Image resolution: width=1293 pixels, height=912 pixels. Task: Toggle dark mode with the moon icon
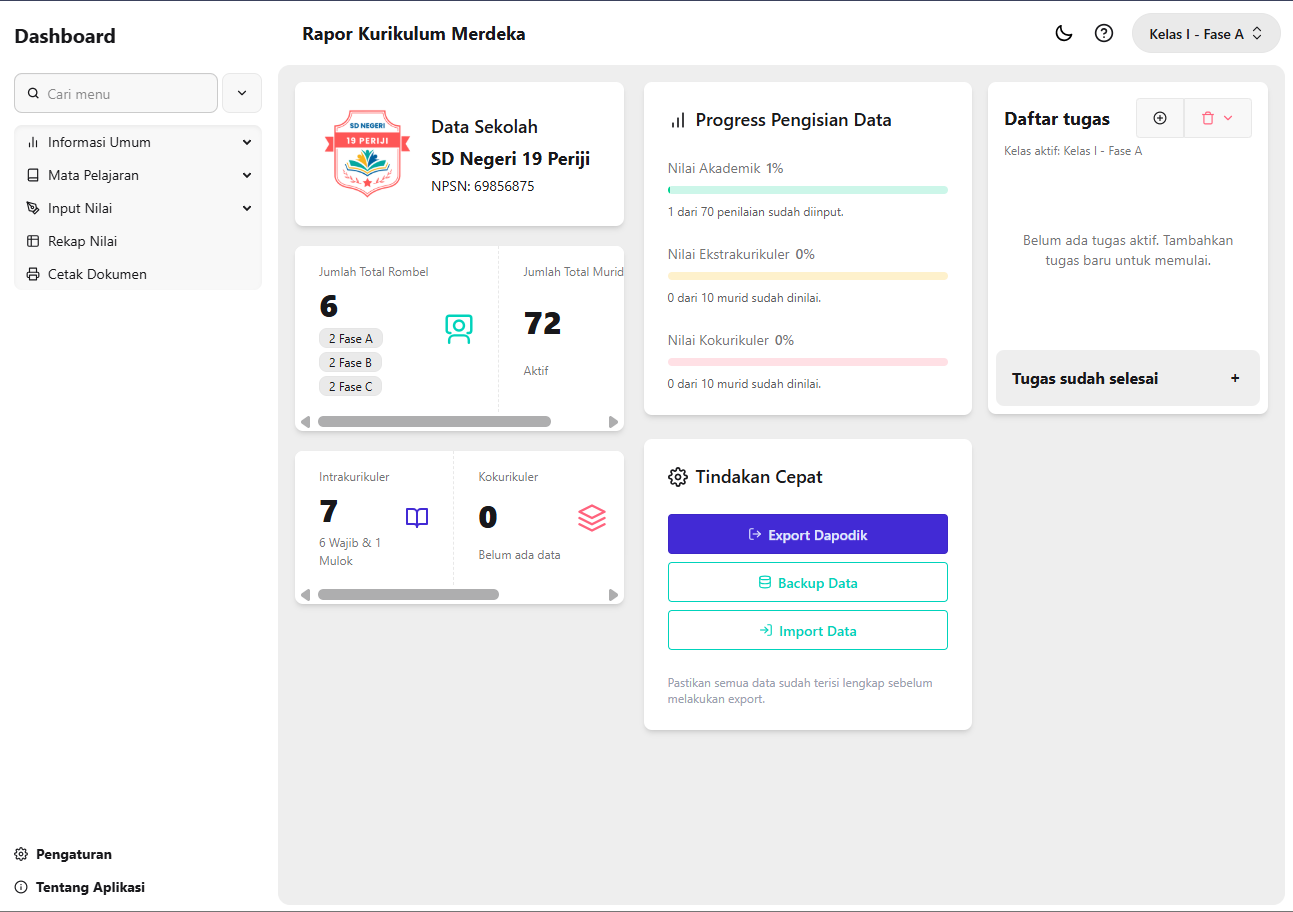pos(1063,33)
